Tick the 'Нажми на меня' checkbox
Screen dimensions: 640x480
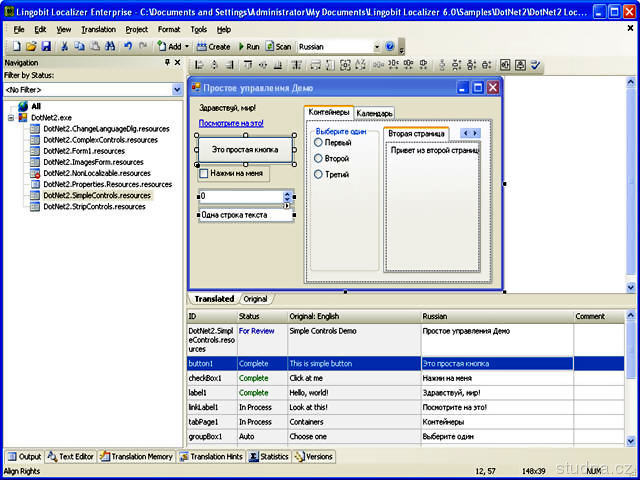pos(204,173)
